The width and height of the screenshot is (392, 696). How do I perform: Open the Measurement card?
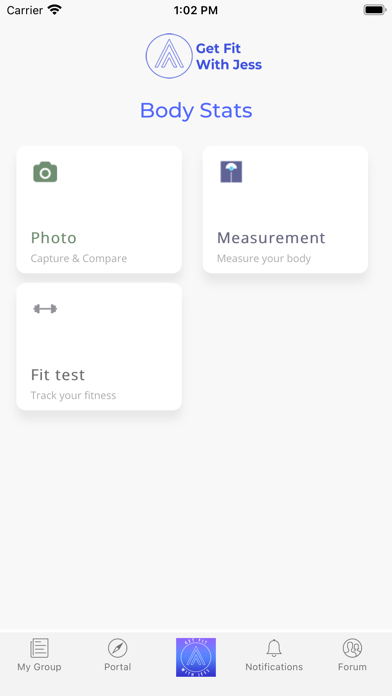coord(285,210)
